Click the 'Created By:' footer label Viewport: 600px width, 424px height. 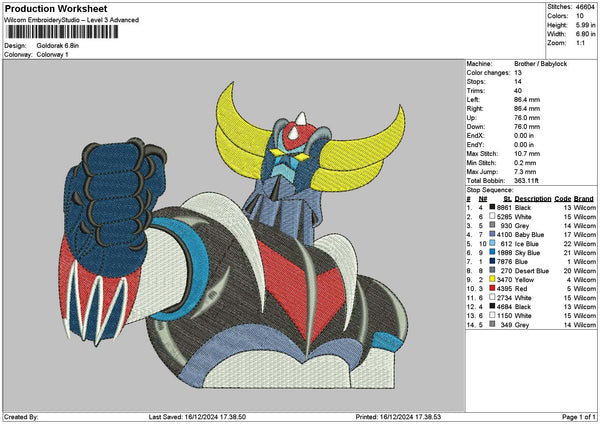[21, 417]
